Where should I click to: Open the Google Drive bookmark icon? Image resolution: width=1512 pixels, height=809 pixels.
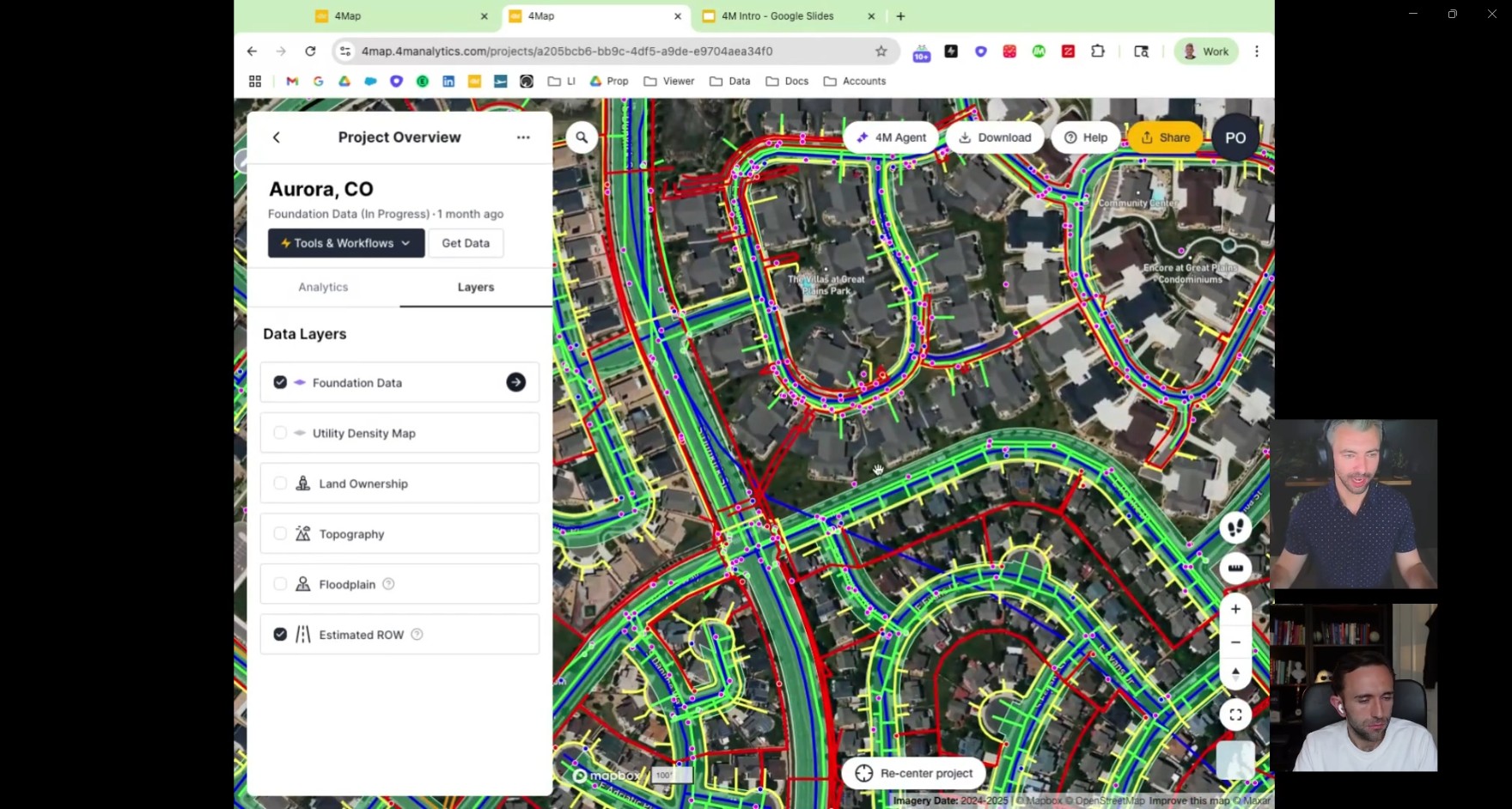pos(344,82)
